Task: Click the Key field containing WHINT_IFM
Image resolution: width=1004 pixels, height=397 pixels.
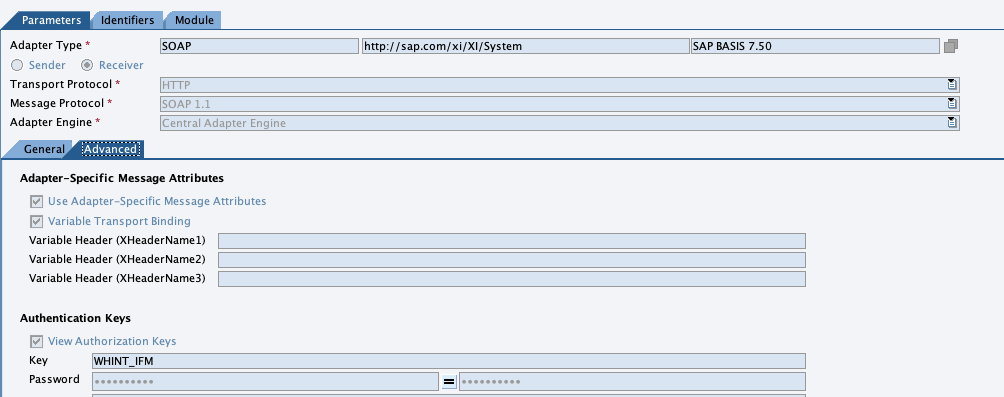Action: point(449,361)
